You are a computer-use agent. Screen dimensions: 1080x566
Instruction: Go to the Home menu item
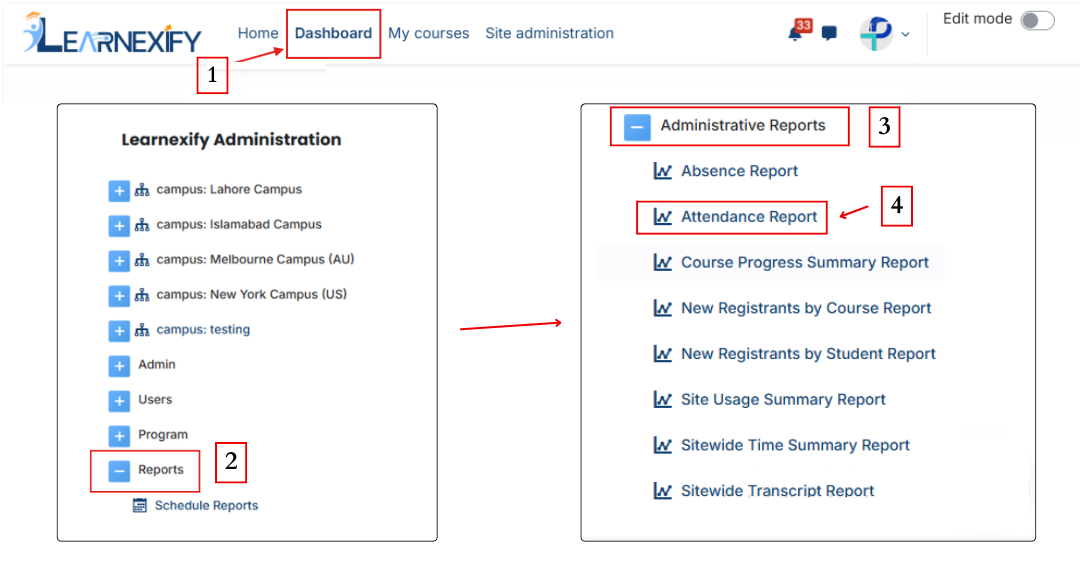point(258,33)
